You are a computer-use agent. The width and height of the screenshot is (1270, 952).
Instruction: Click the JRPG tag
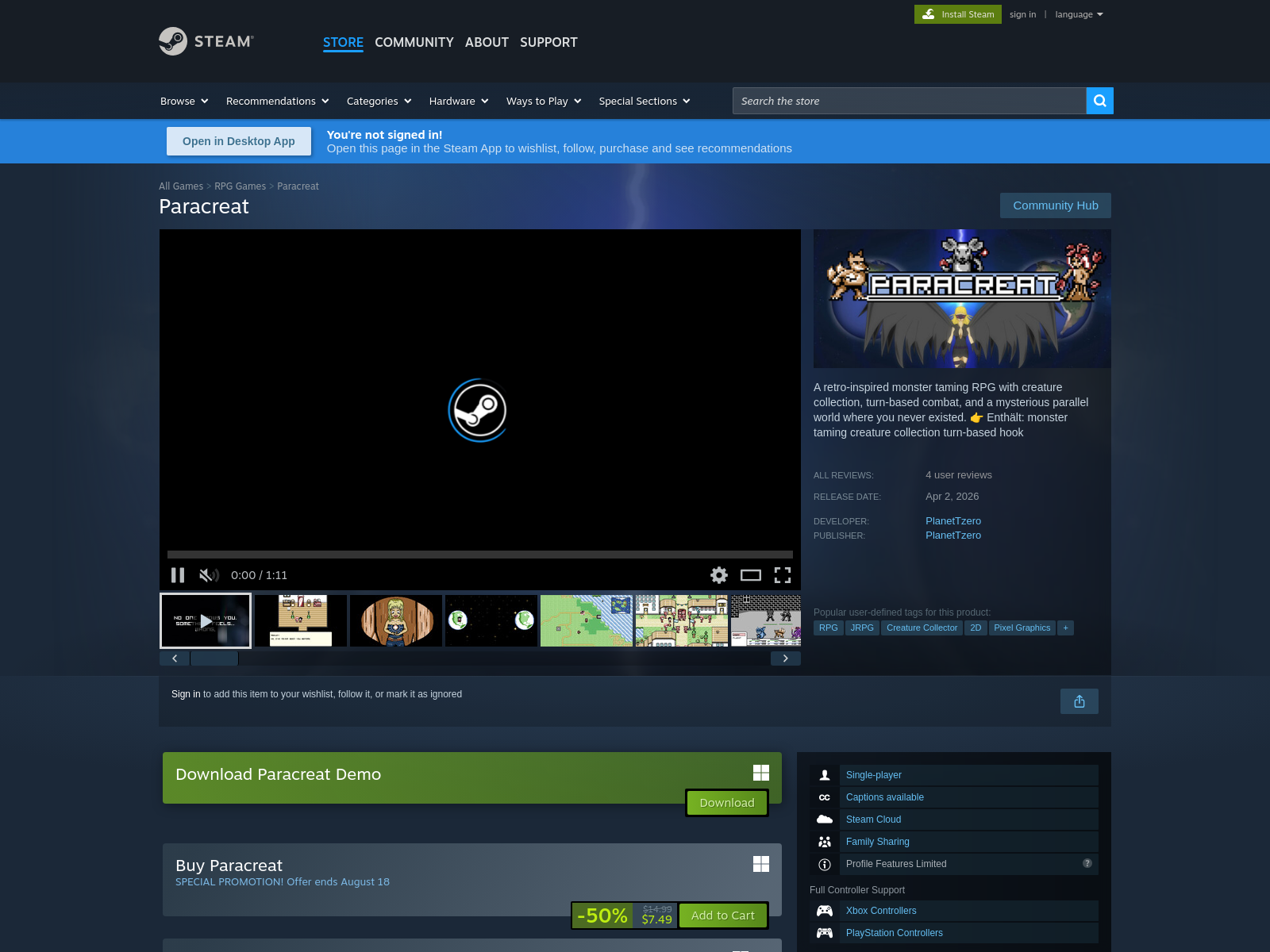[862, 628]
